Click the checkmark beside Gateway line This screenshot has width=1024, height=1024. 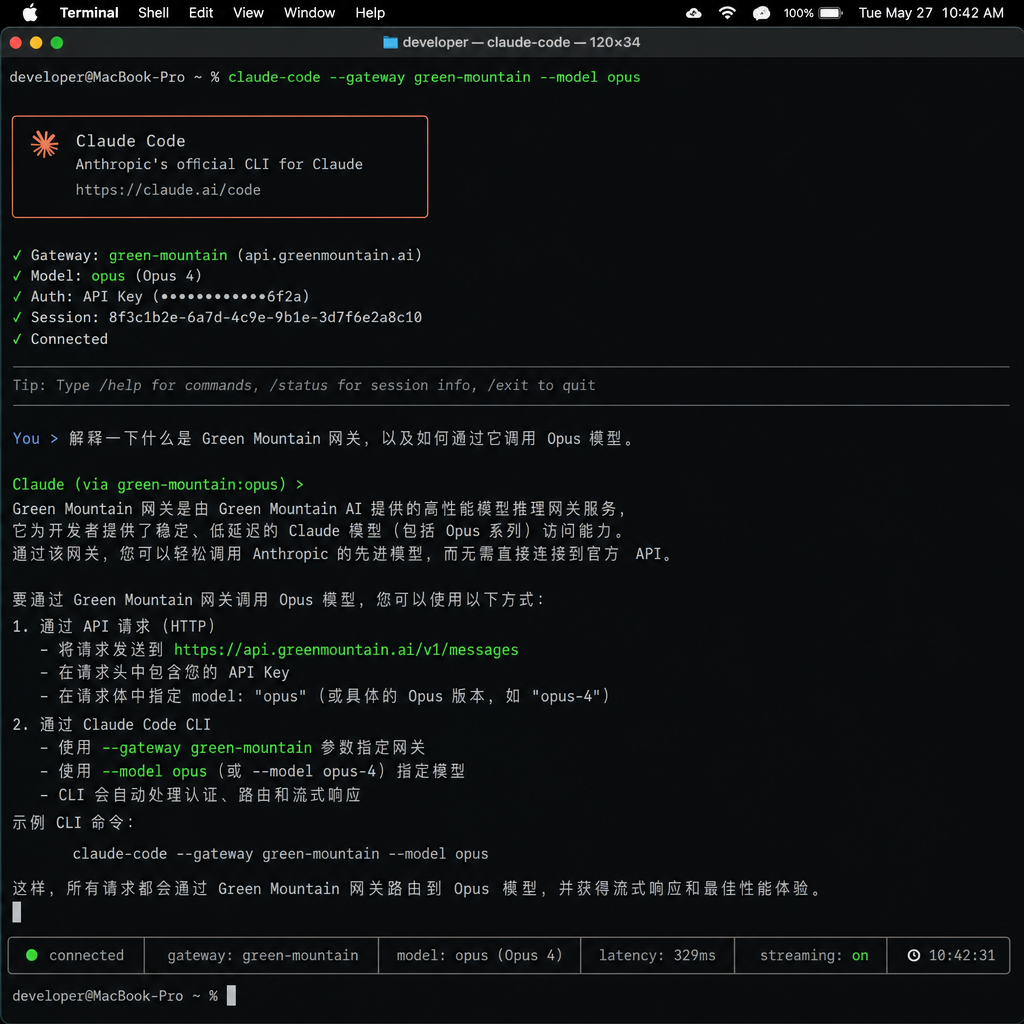pos(17,255)
